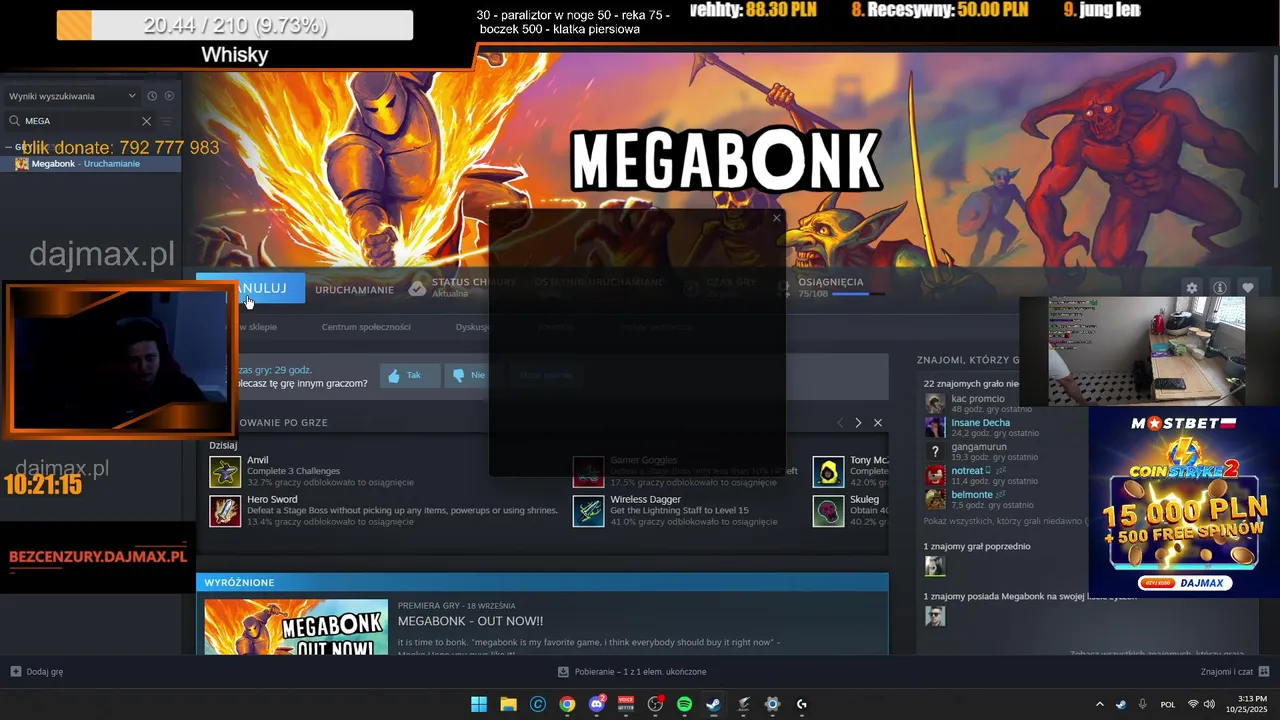Viewport: 1280px width, 720px height.
Task: Open OSIĄGNIĘCIA achievements 75/108 section
Action: click(x=831, y=288)
